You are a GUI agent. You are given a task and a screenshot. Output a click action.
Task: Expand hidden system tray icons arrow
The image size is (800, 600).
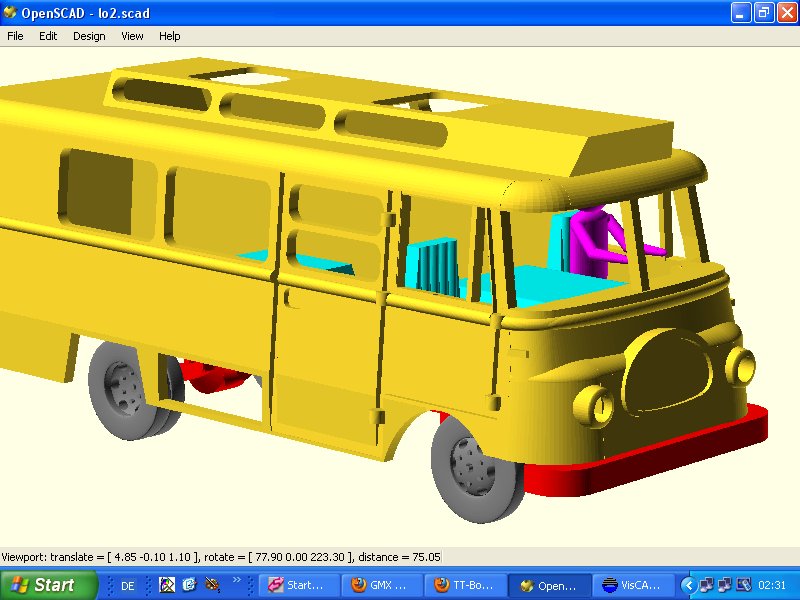click(x=688, y=585)
